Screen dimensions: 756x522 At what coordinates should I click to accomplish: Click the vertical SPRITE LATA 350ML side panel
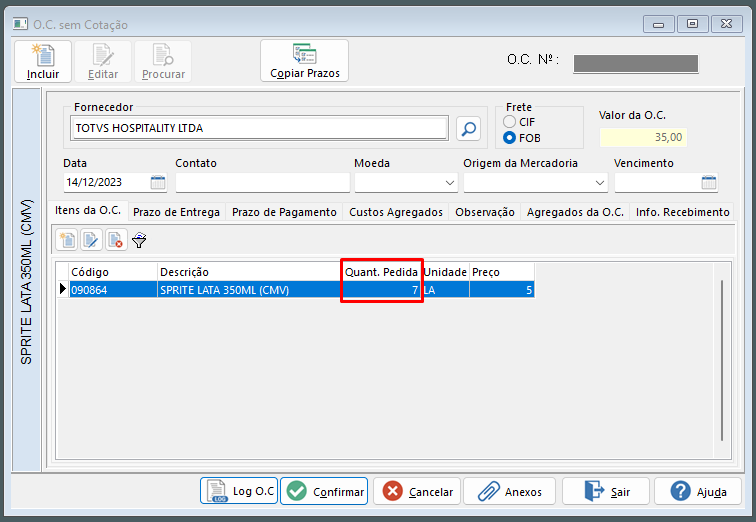26,281
